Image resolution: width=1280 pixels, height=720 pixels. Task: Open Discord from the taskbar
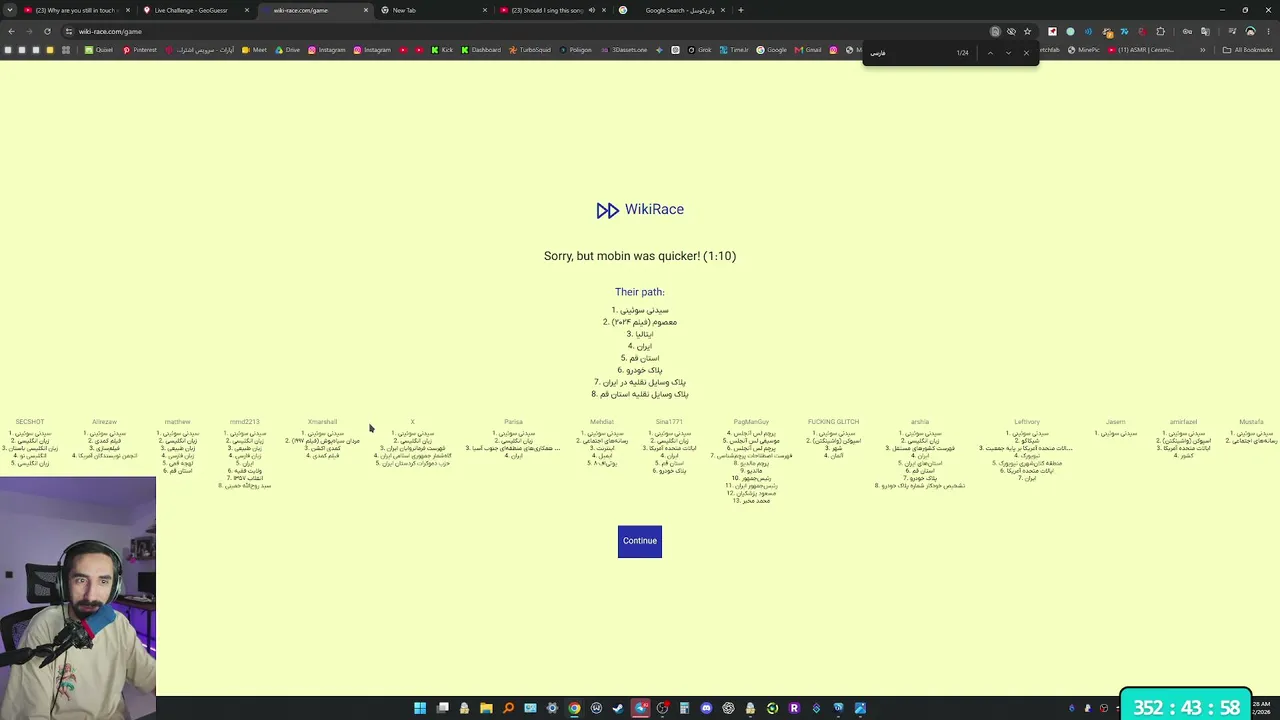point(706,708)
